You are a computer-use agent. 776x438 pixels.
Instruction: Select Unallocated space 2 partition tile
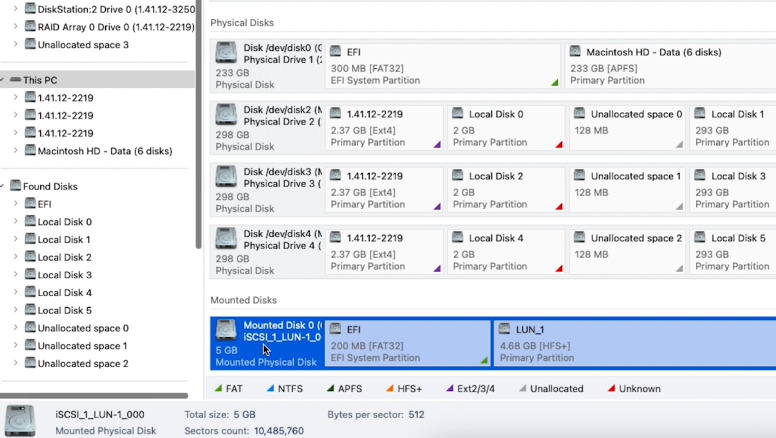[x=627, y=252]
